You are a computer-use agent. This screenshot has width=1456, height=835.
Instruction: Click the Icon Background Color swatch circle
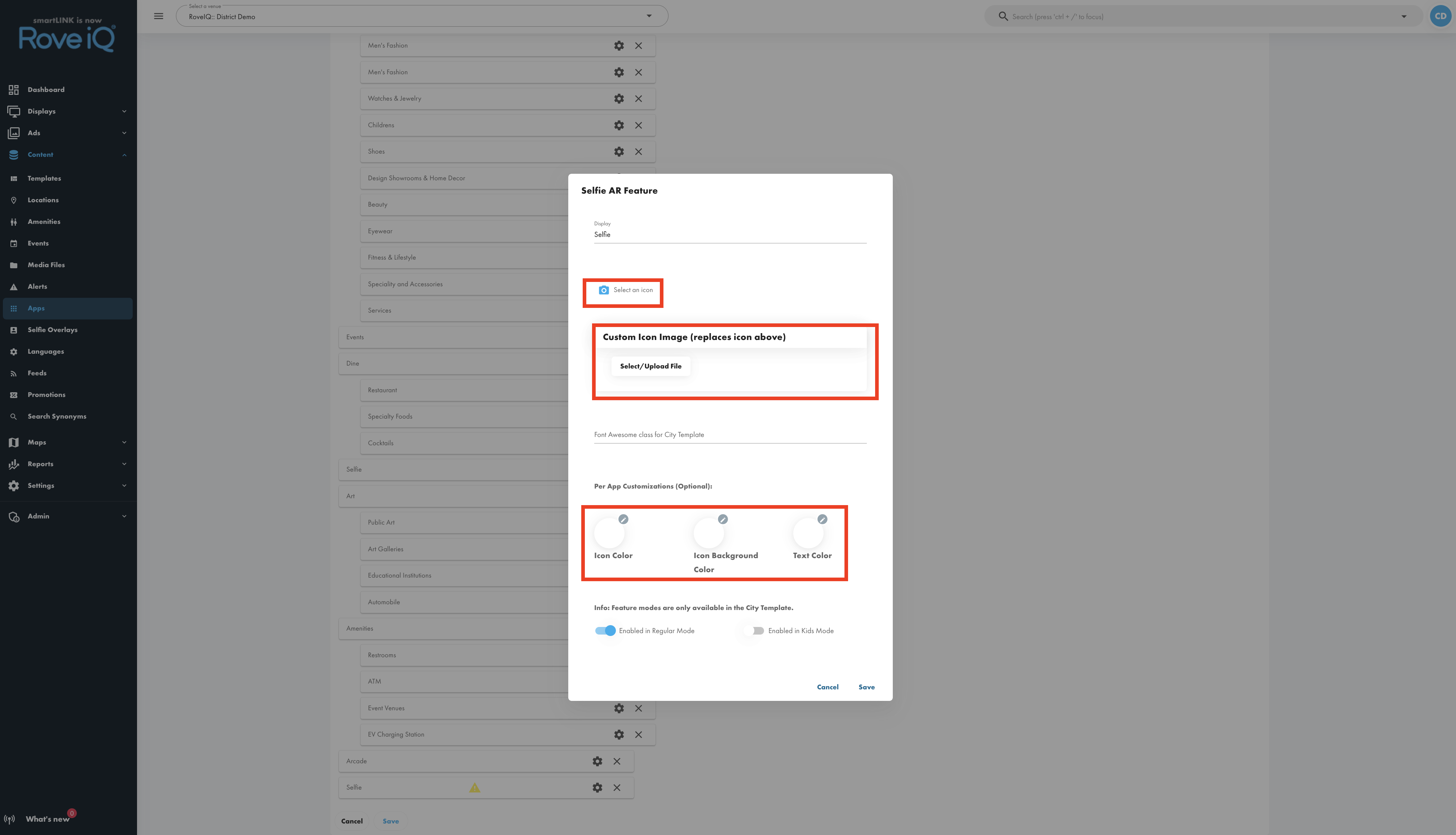tap(709, 533)
